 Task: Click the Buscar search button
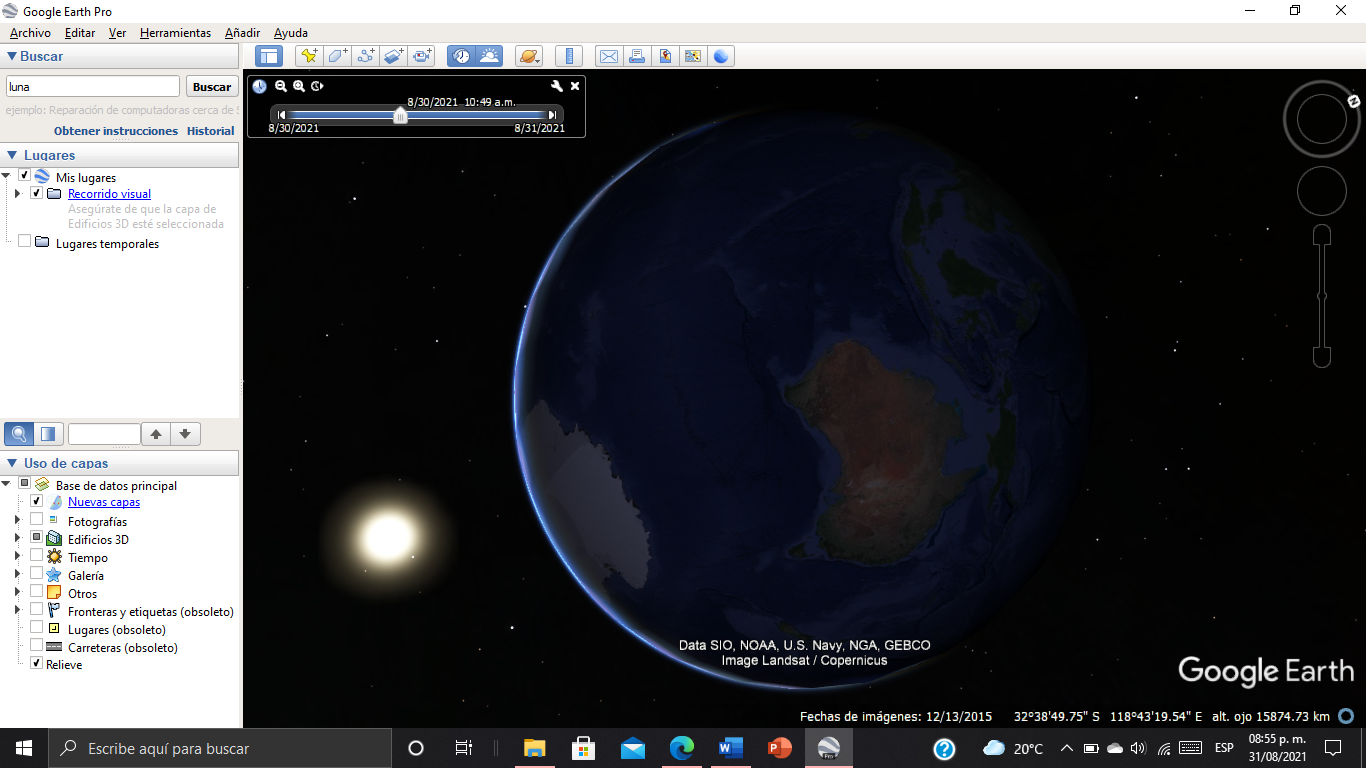coord(212,87)
